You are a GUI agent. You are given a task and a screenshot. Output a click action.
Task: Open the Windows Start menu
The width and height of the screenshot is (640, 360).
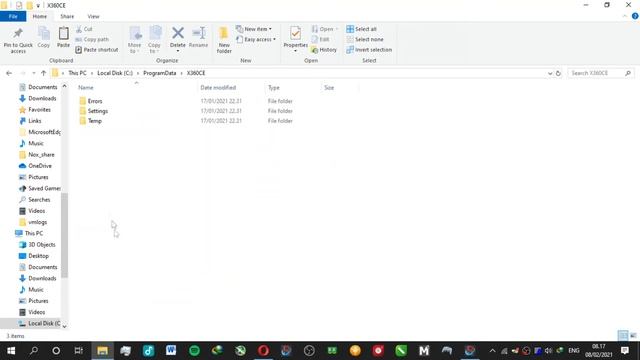pos(11,351)
